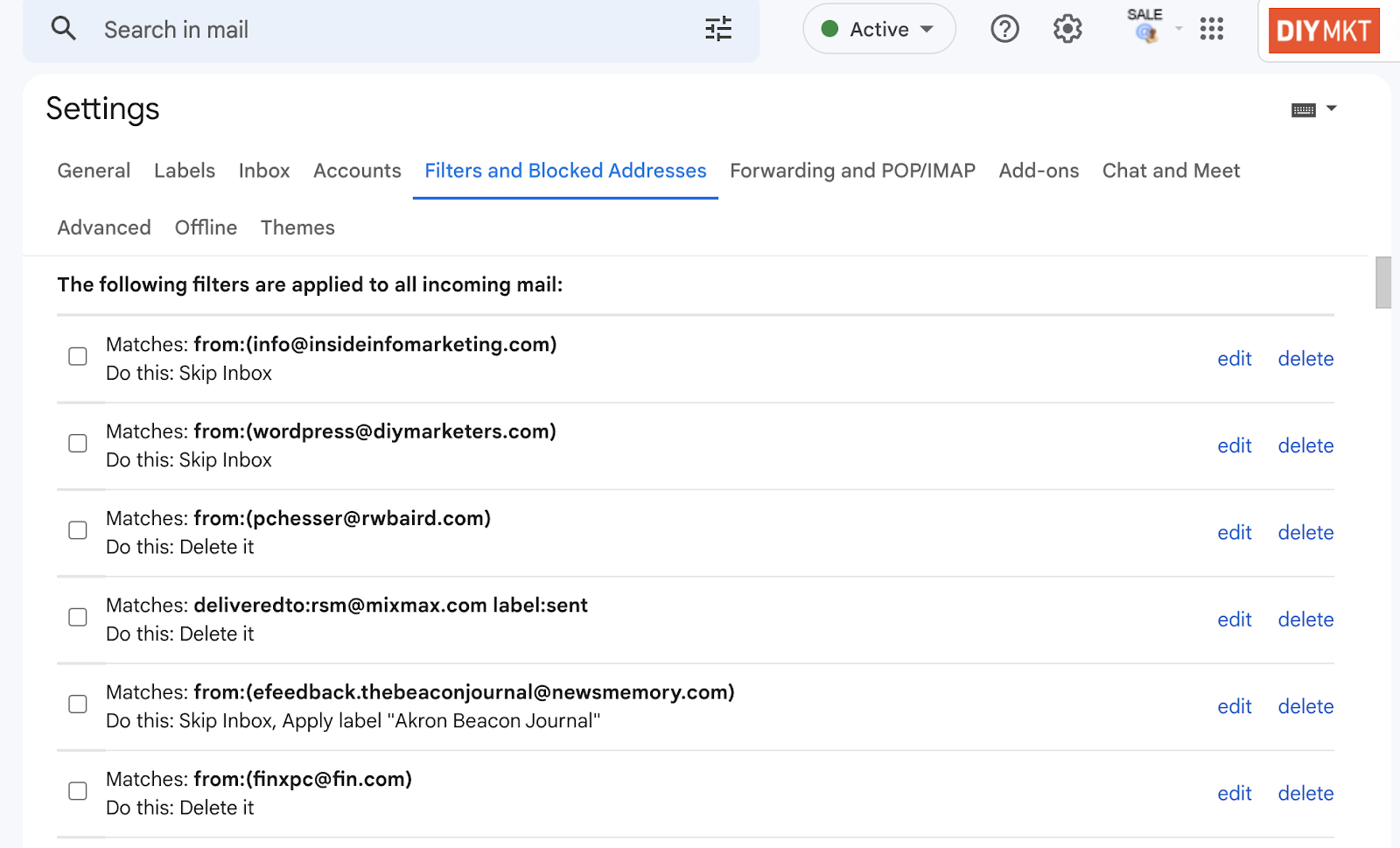Click the DIYMKT account logo
Screen dimensions: 1400x848
pos(1324,31)
